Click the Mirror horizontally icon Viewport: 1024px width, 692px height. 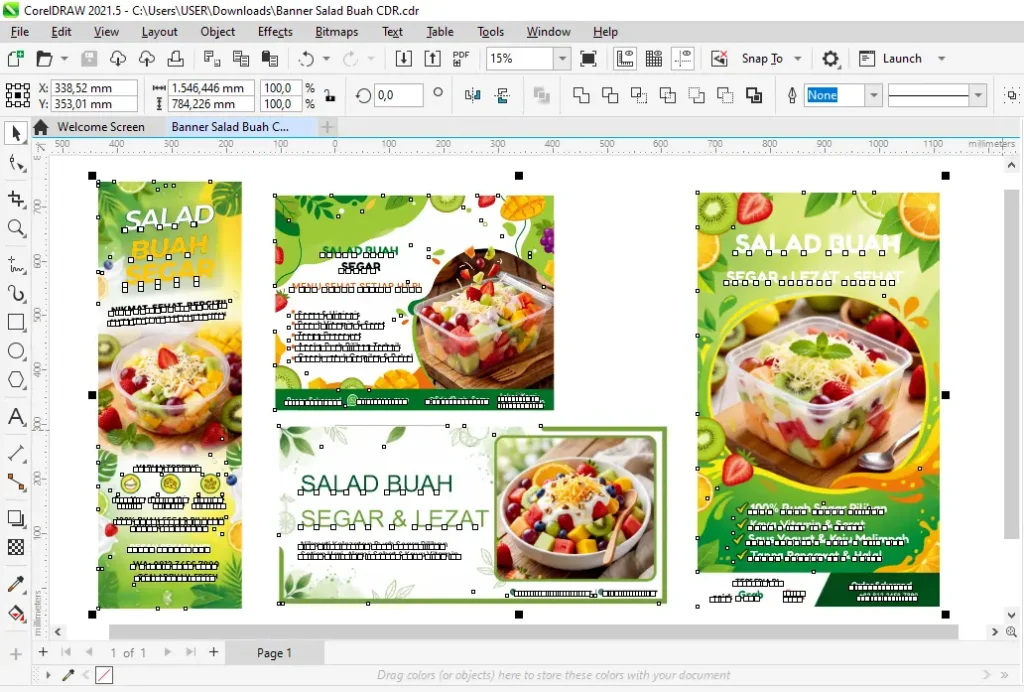(x=472, y=95)
